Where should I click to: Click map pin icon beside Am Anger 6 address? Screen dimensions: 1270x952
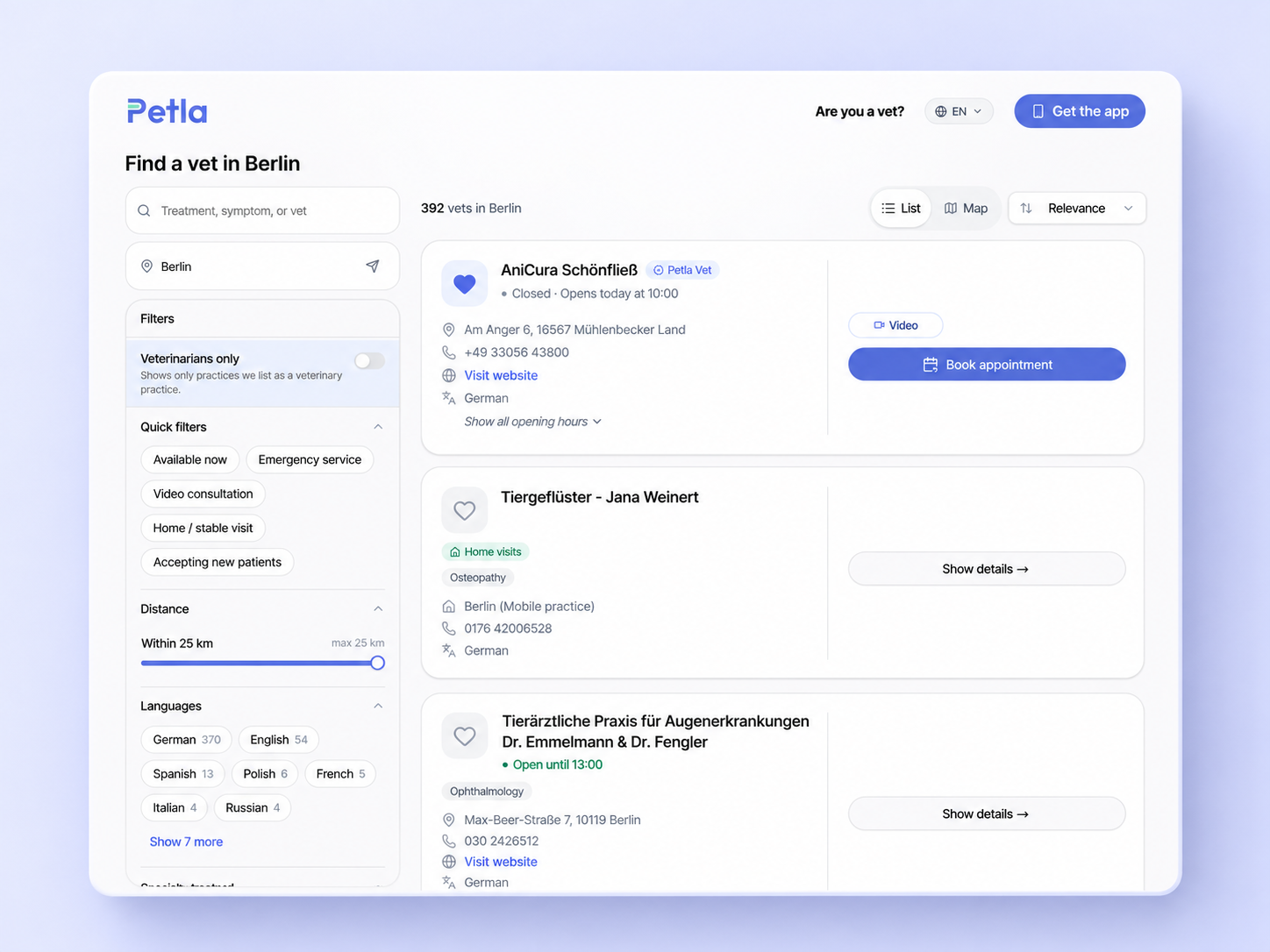[449, 330]
